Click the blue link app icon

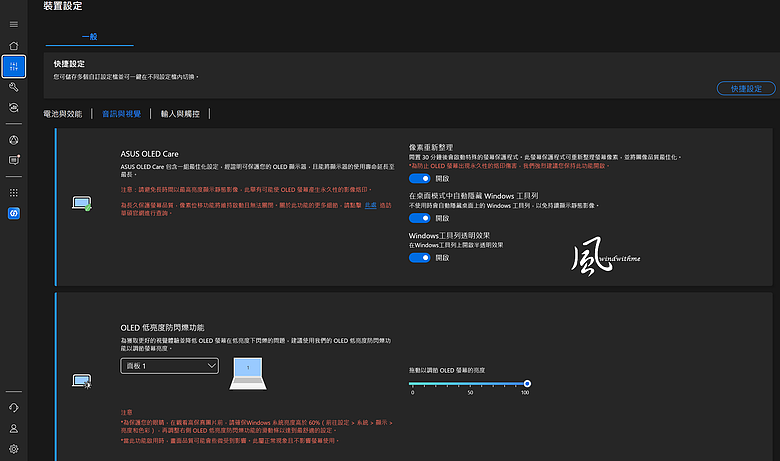[14, 213]
